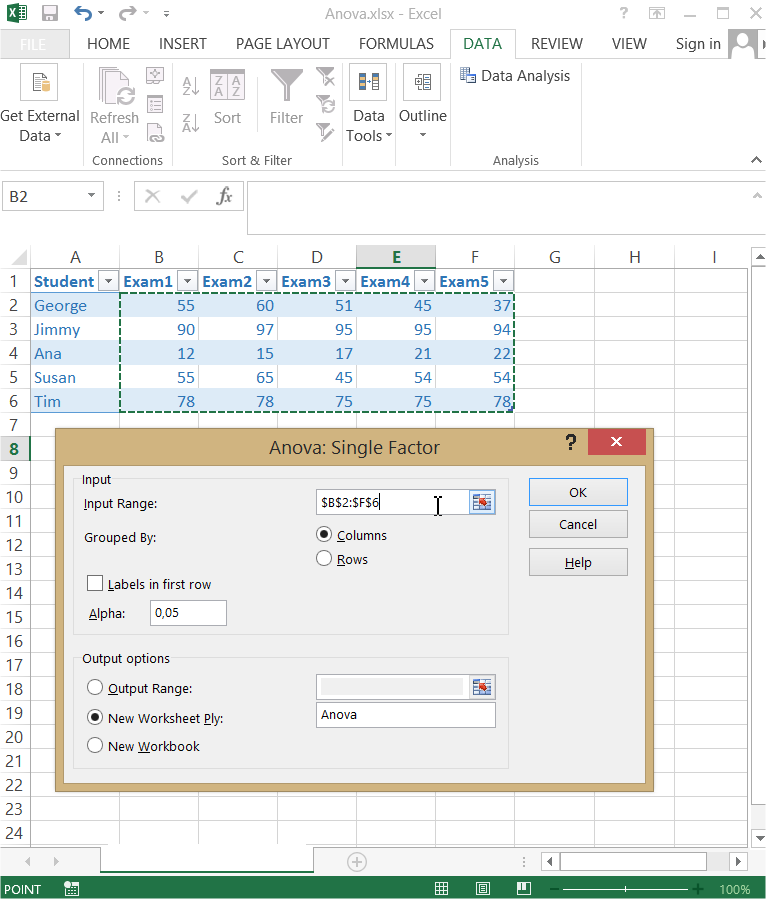Open the Exam3 column filter dropdown

[x=346, y=282]
